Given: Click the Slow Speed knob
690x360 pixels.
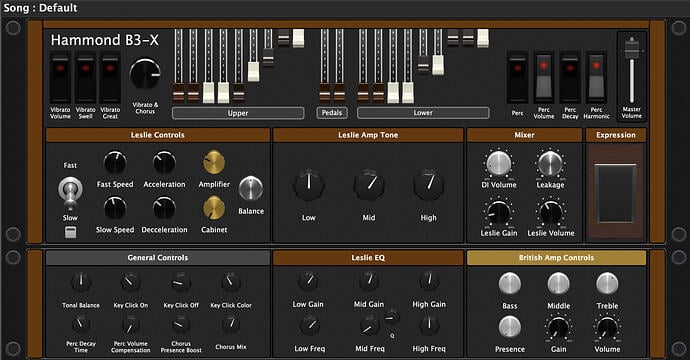Looking at the screenshot, I should click(115, 208).
